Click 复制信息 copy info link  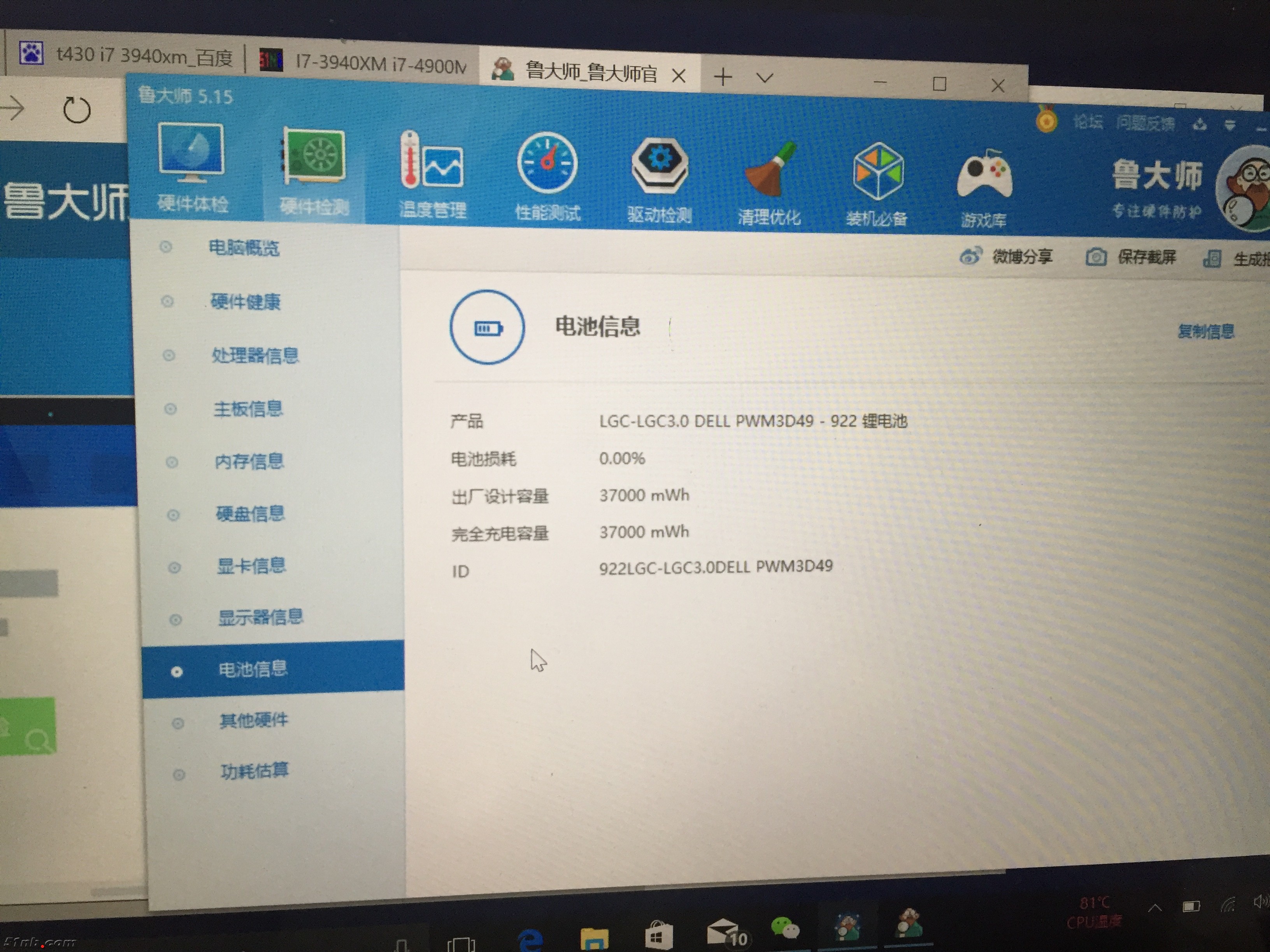pos(1206,331)
